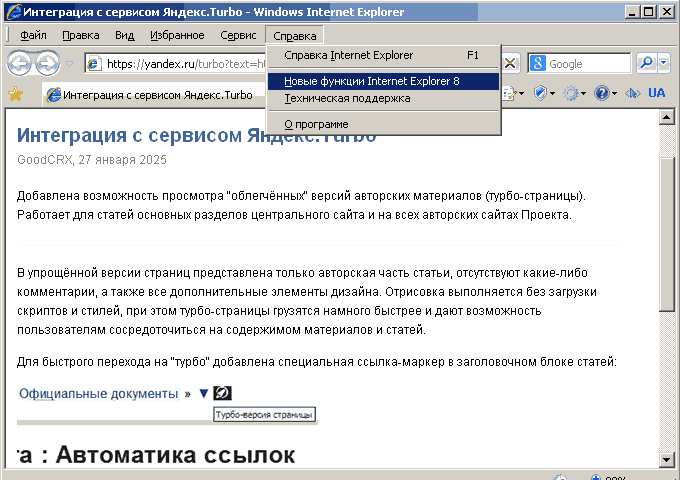Choose Новые функции Internet Explorer 8

tap(383, 81)
